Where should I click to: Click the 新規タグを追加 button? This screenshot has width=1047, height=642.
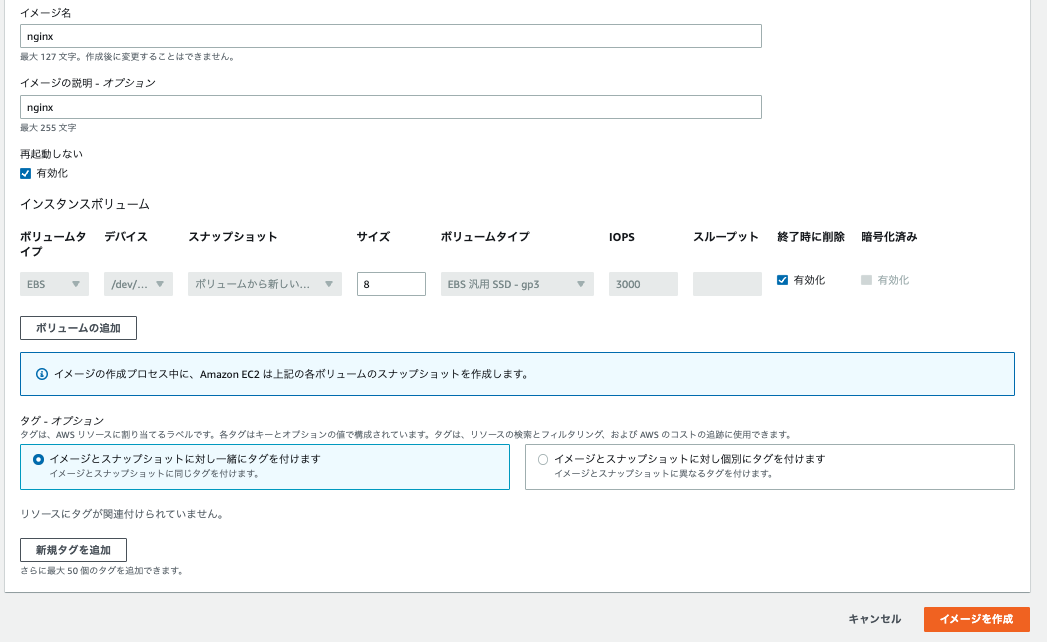tap(73, 549)
